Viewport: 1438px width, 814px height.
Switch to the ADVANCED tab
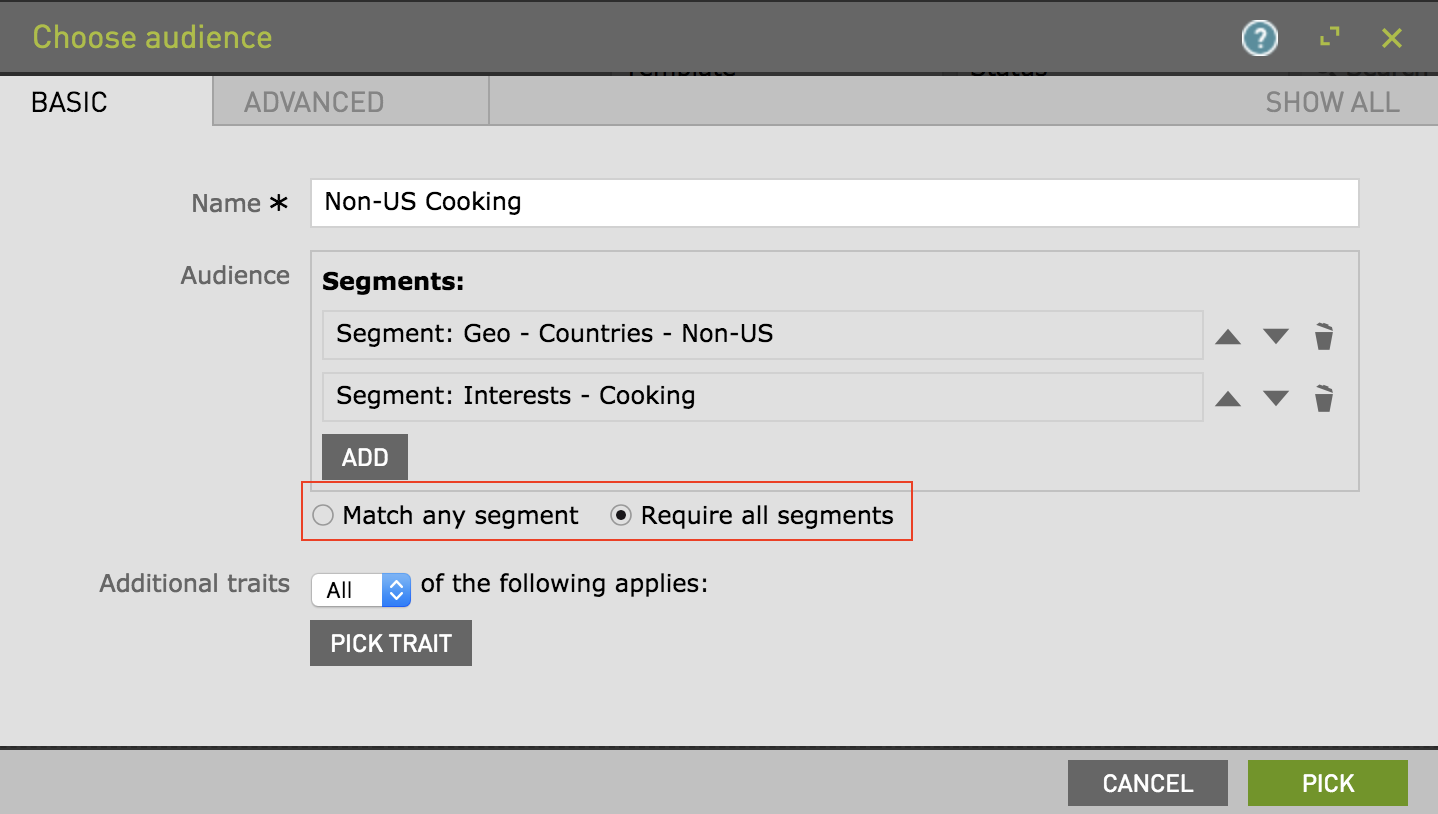[x=314, y=102]
